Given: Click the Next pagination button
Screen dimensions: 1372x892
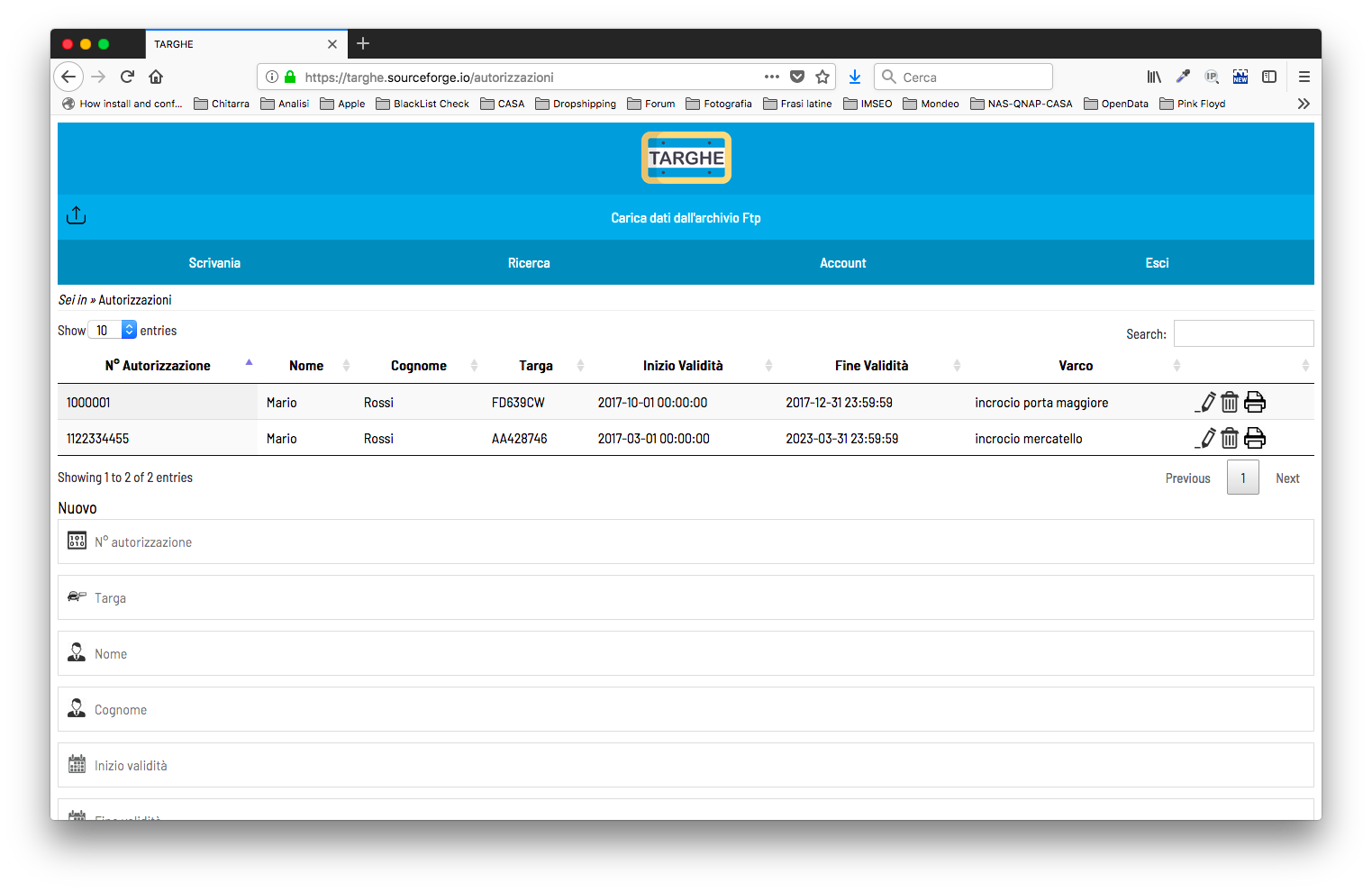Looking at the screenshot, I should pos(1287,478).
